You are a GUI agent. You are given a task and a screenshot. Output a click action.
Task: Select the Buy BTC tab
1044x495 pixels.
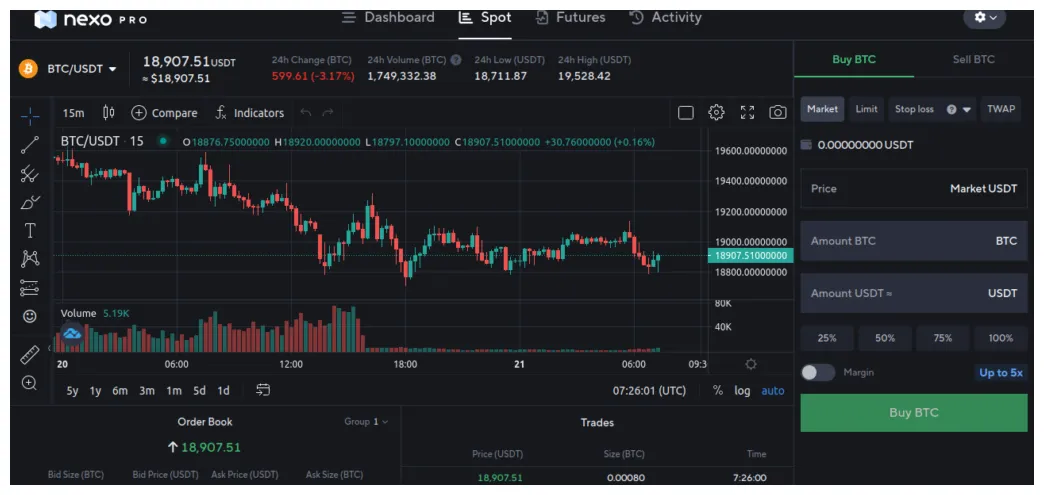854,59
